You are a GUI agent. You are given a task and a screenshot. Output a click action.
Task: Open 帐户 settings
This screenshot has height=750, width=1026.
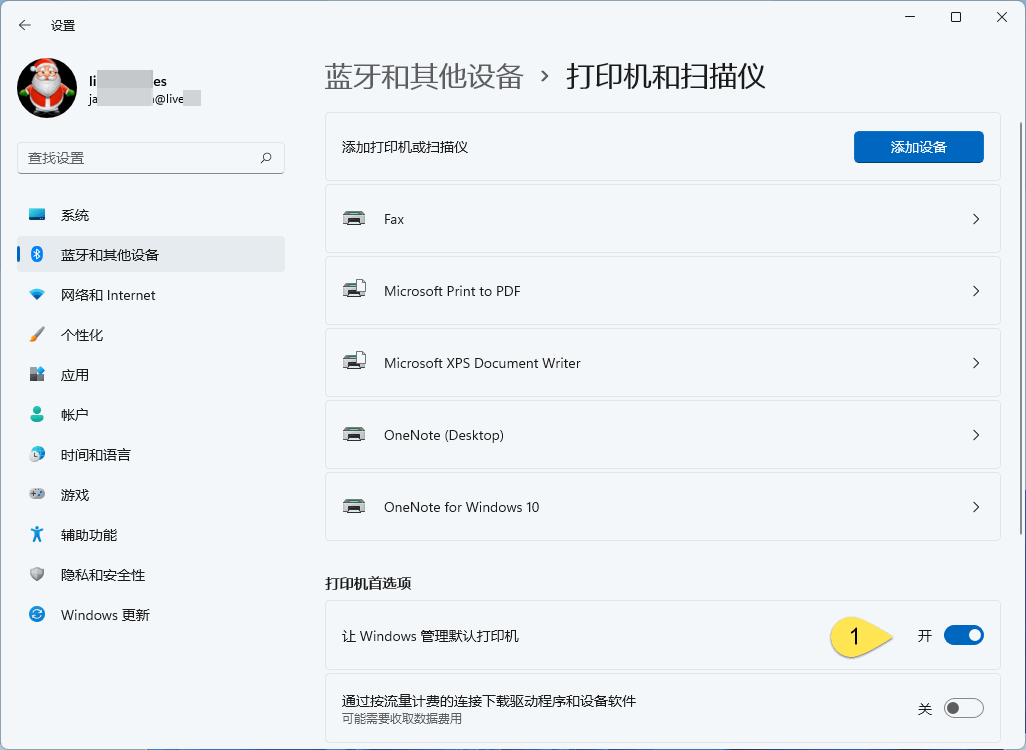[x=150, y=414]
